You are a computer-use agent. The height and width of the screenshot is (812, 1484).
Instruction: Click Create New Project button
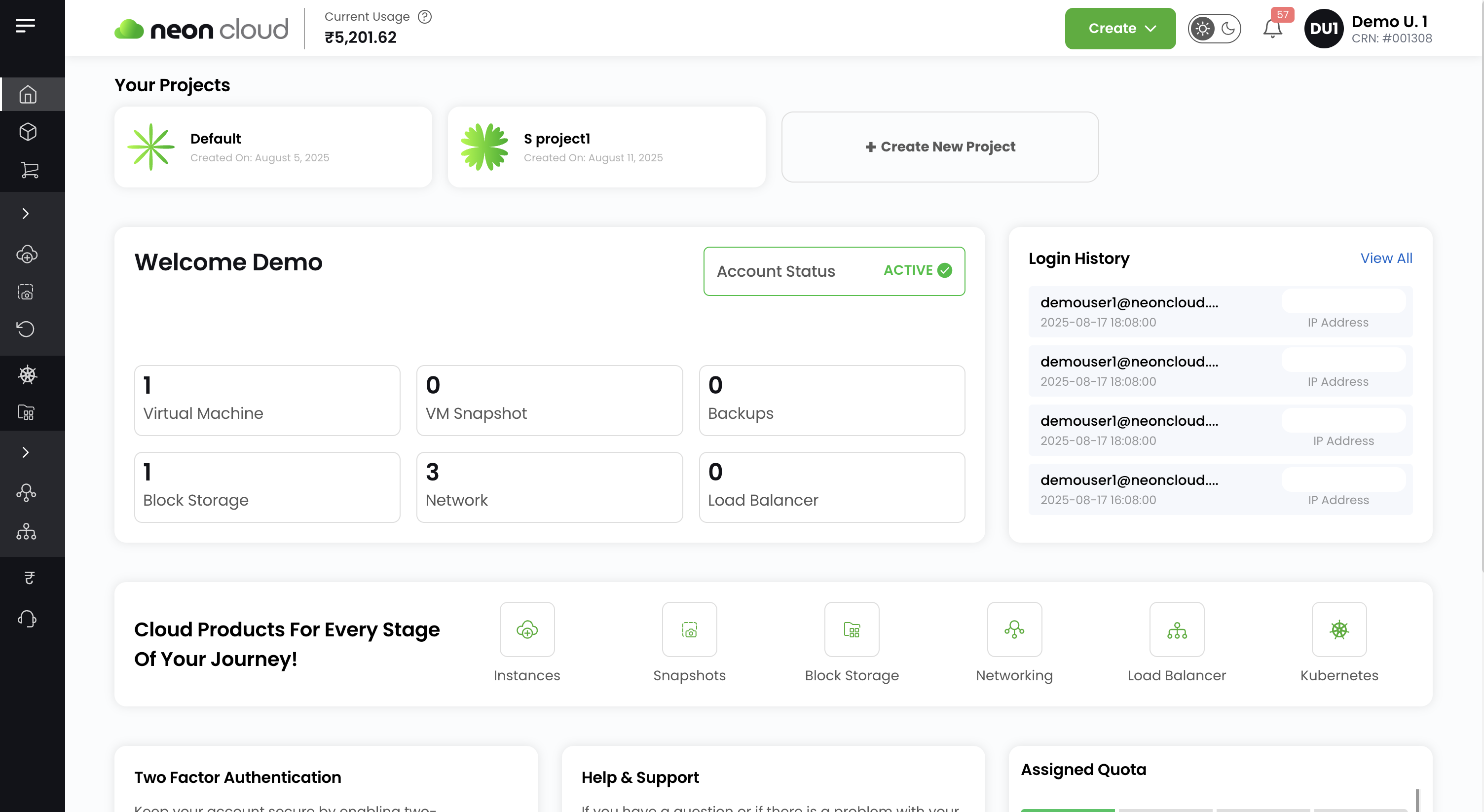[940, 147]
